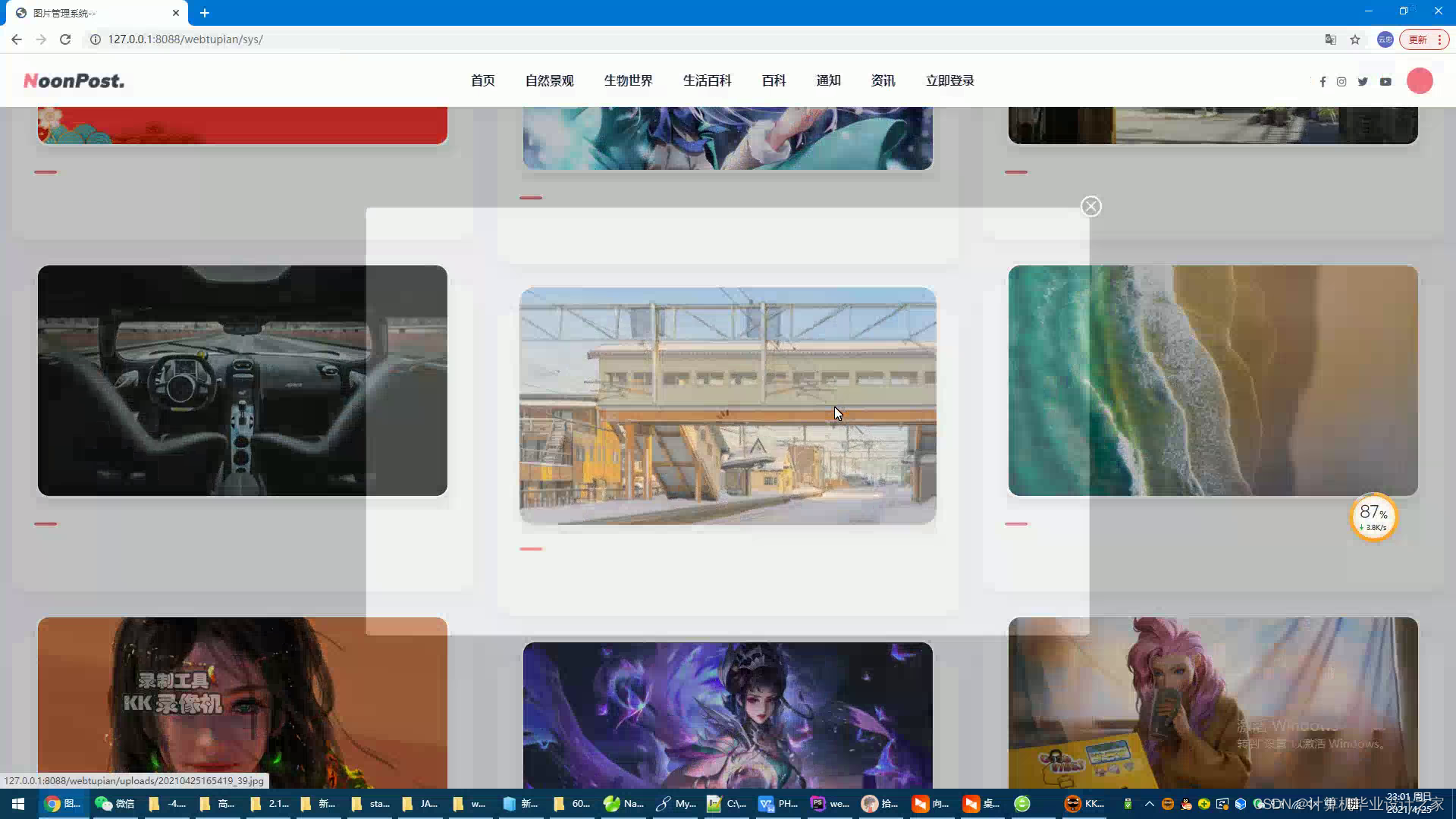Open the YouTube social icon
Screen dimensions: 1456x819
pos(1385,82)
